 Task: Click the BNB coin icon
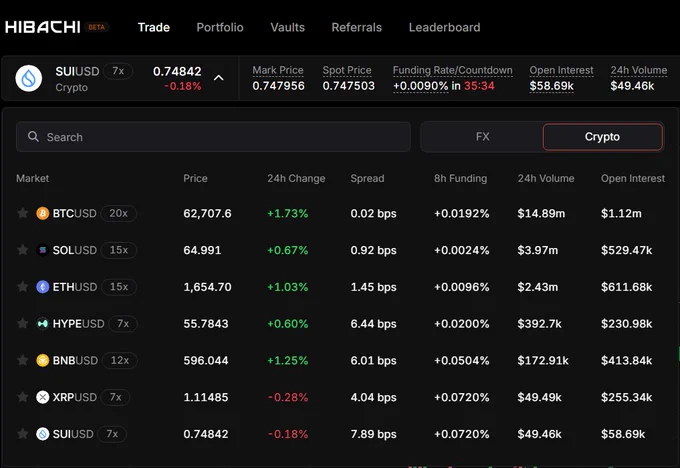[x=42, y=360]
